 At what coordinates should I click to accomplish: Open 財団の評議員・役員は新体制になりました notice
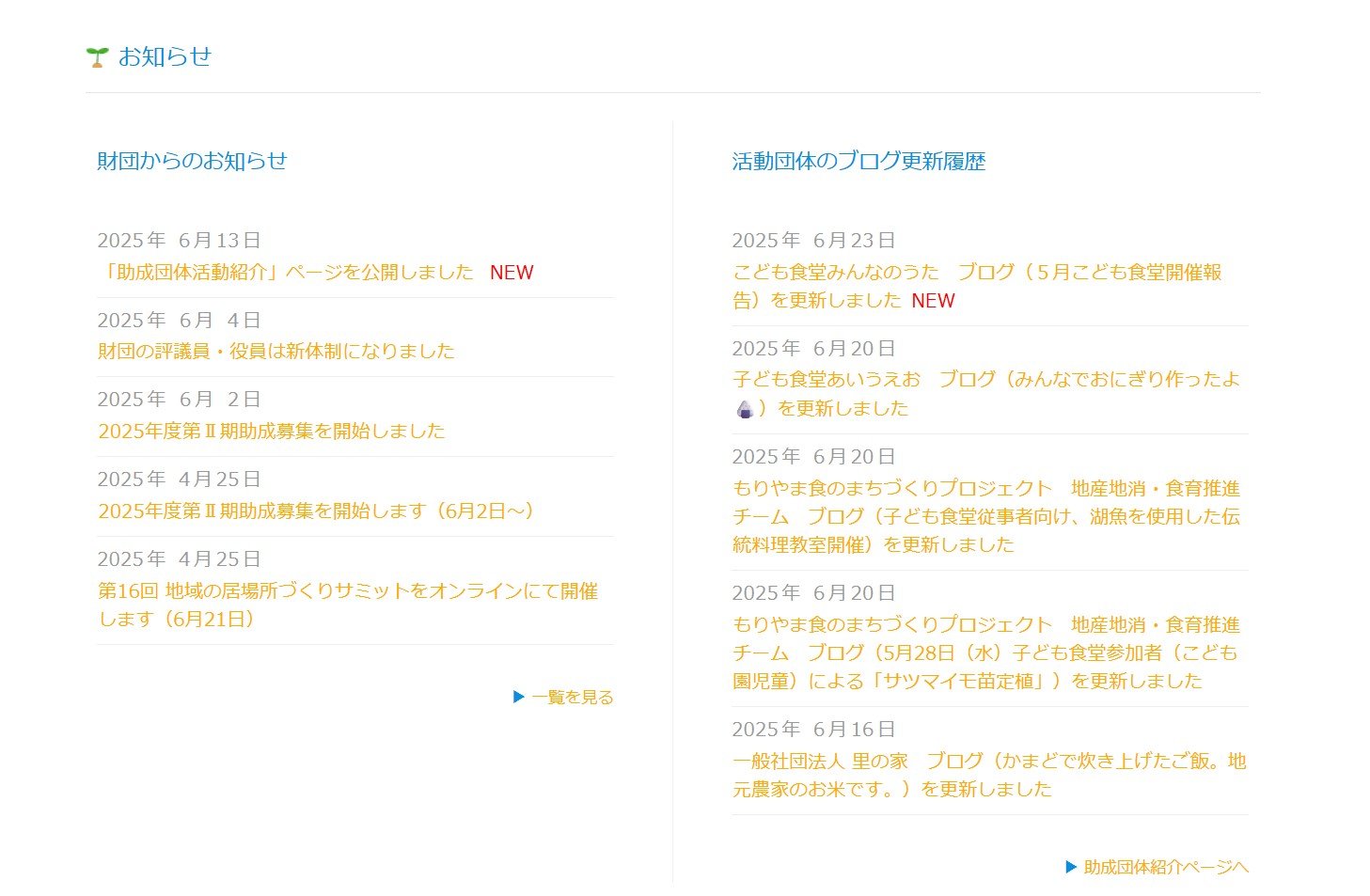276,352
